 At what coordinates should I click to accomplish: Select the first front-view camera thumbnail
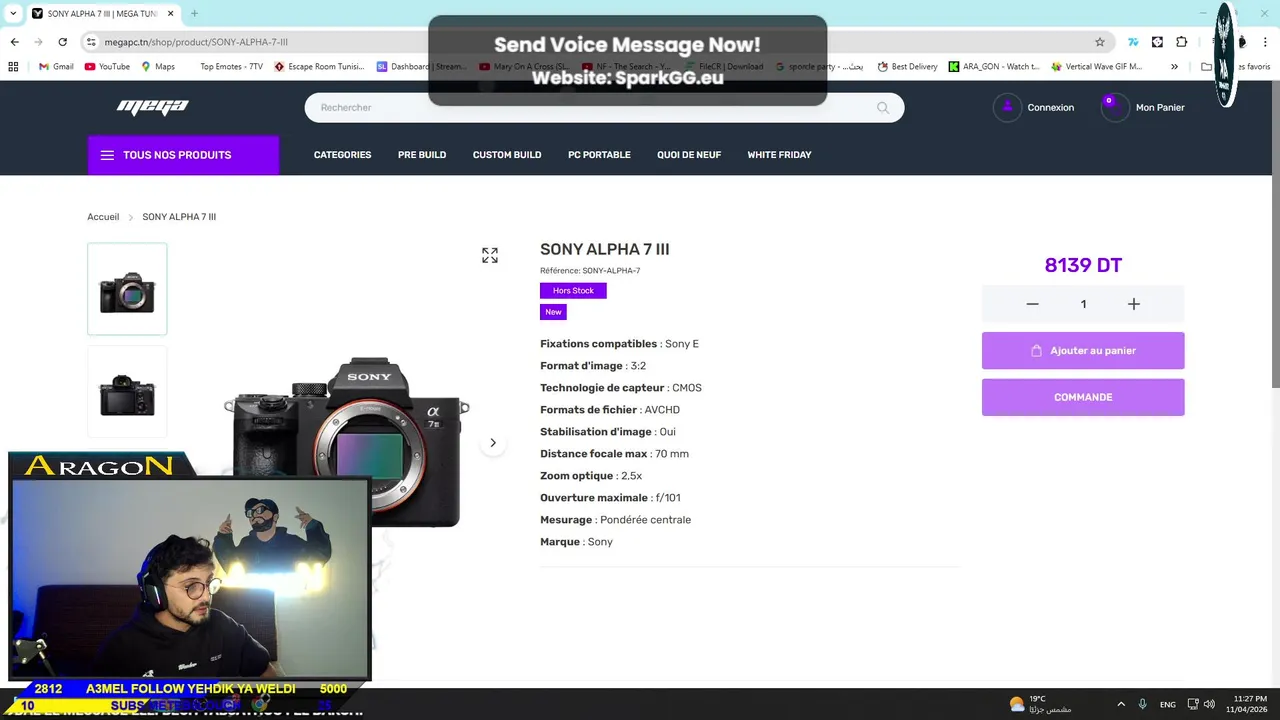coord(127,289)
